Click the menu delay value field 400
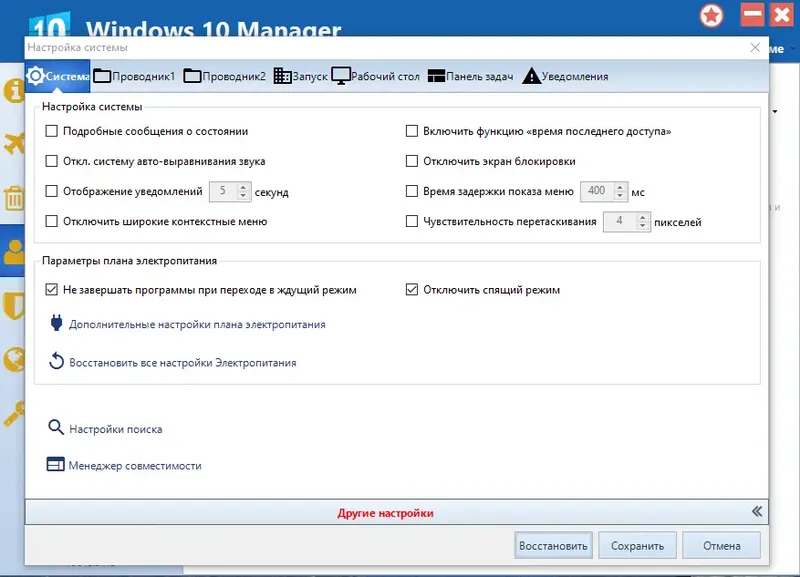800x577 pixels. coord(597,191)
